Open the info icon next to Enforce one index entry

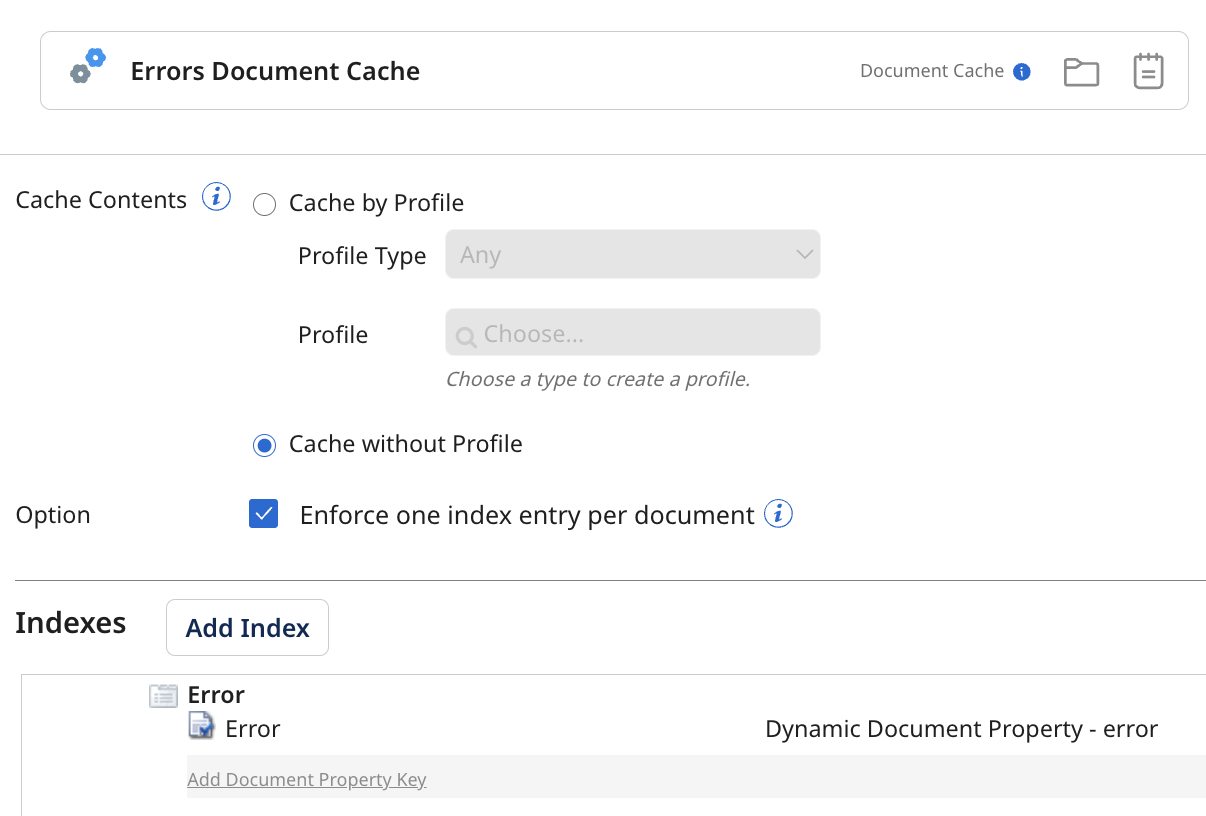778,513
